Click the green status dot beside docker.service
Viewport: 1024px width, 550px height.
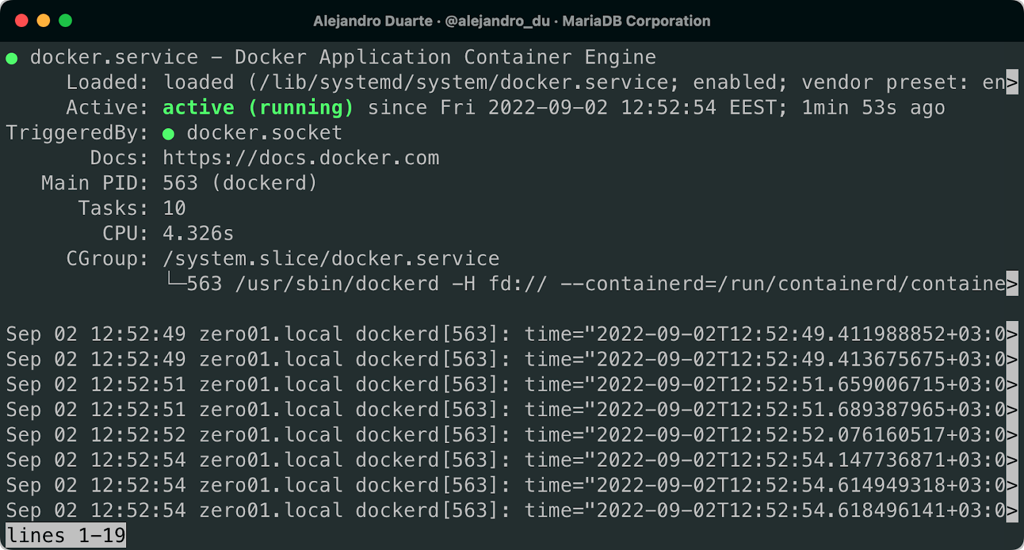[x=12, y=58]
